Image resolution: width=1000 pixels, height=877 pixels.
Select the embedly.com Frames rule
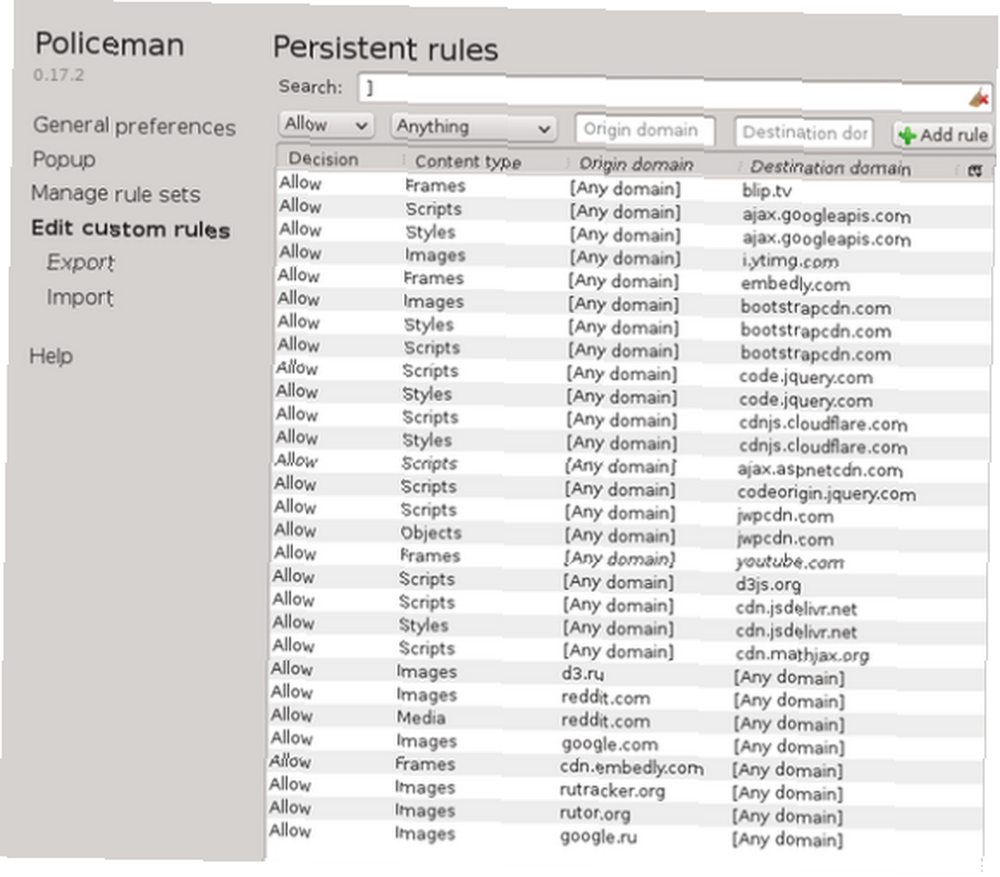633,280
